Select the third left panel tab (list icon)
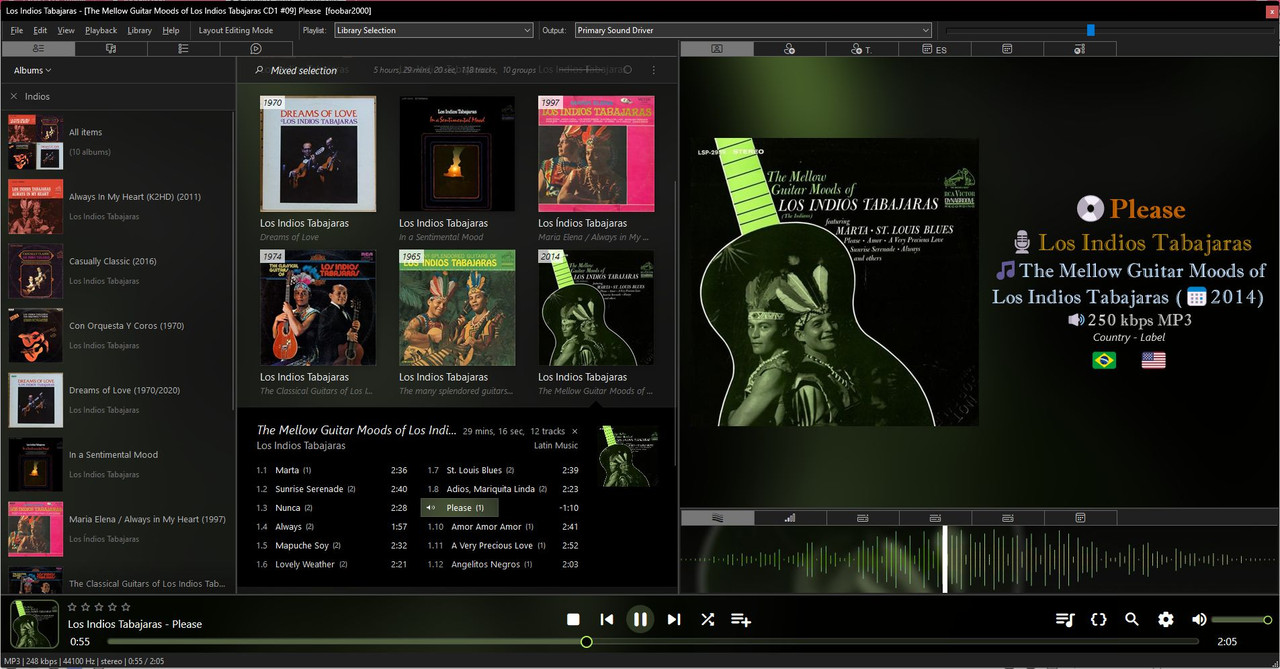Screen dimensions: 1280x669 tap(183, 48)
